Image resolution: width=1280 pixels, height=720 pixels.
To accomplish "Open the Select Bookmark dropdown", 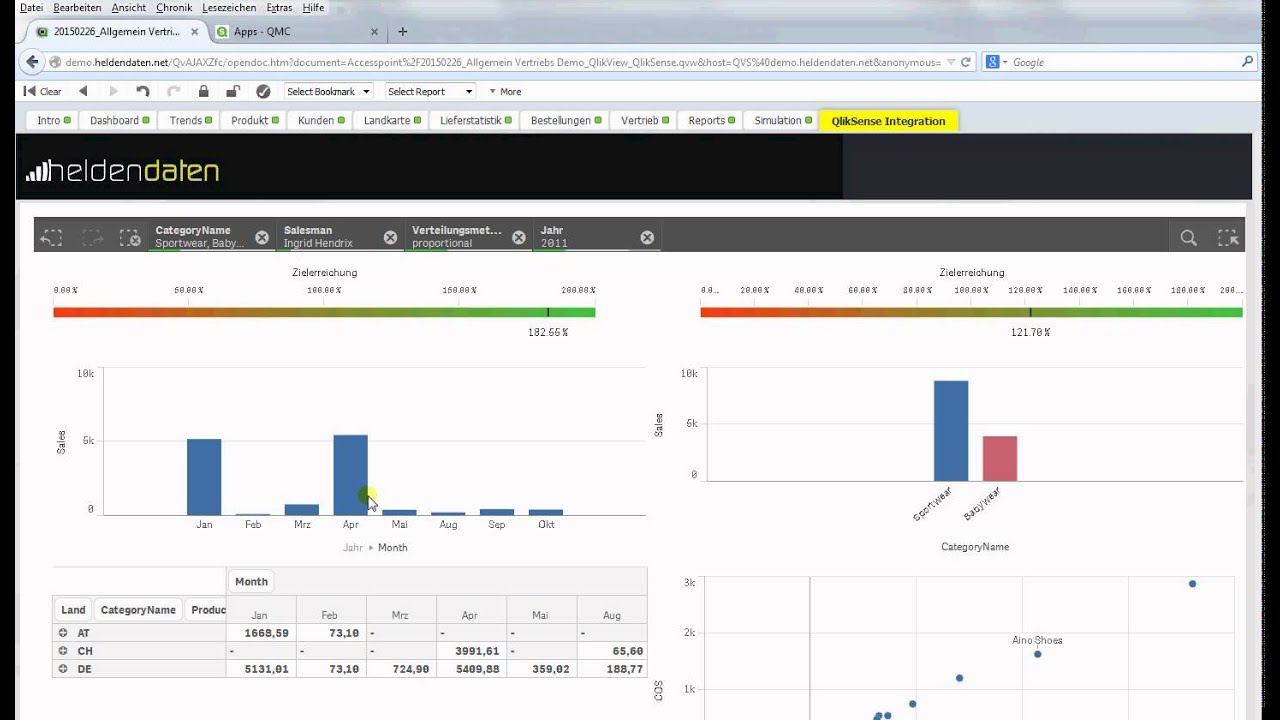I will 328,91.
